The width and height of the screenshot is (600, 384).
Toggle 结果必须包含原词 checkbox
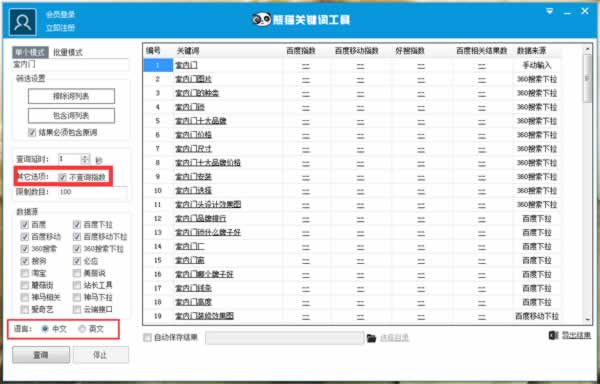point(32,133)
